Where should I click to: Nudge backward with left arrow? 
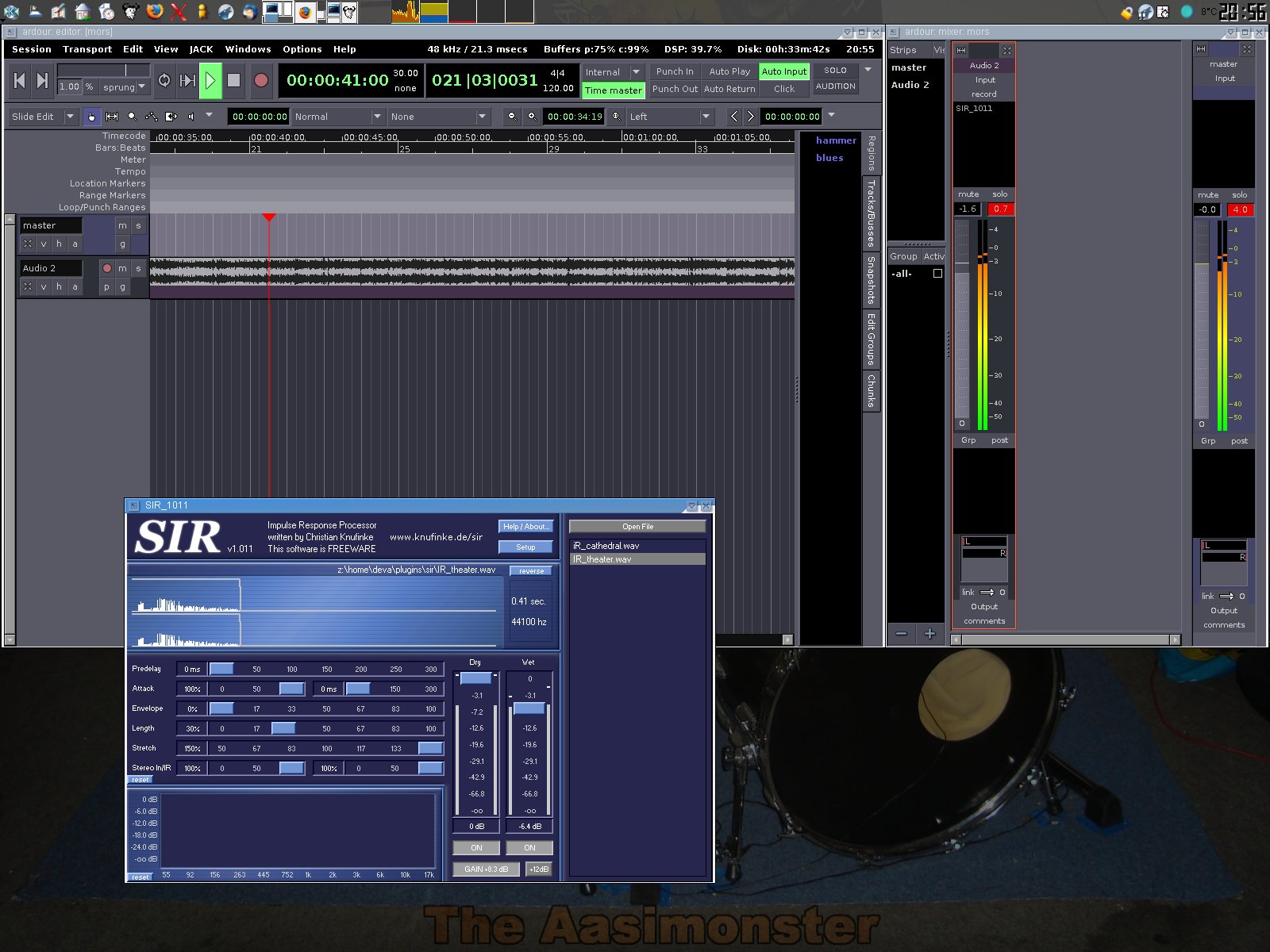coord(734,117)
